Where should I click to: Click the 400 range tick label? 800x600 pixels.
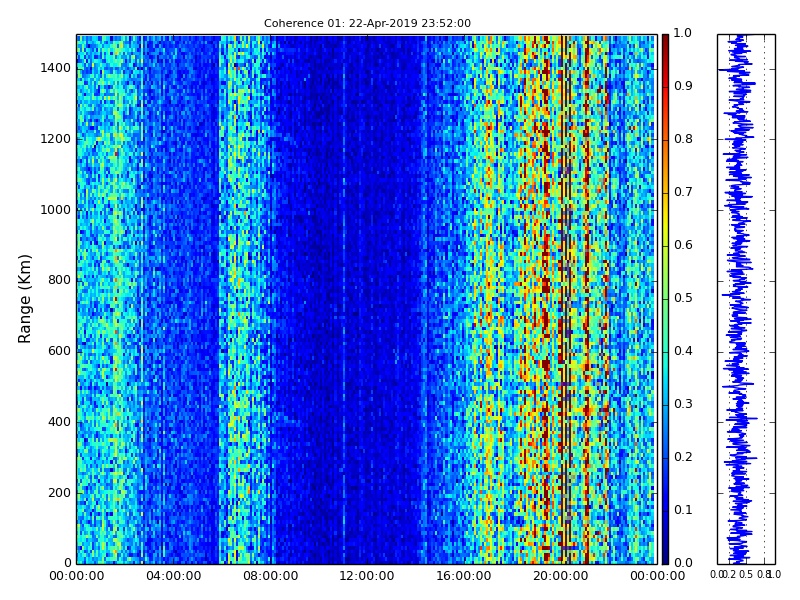[60, 422]
